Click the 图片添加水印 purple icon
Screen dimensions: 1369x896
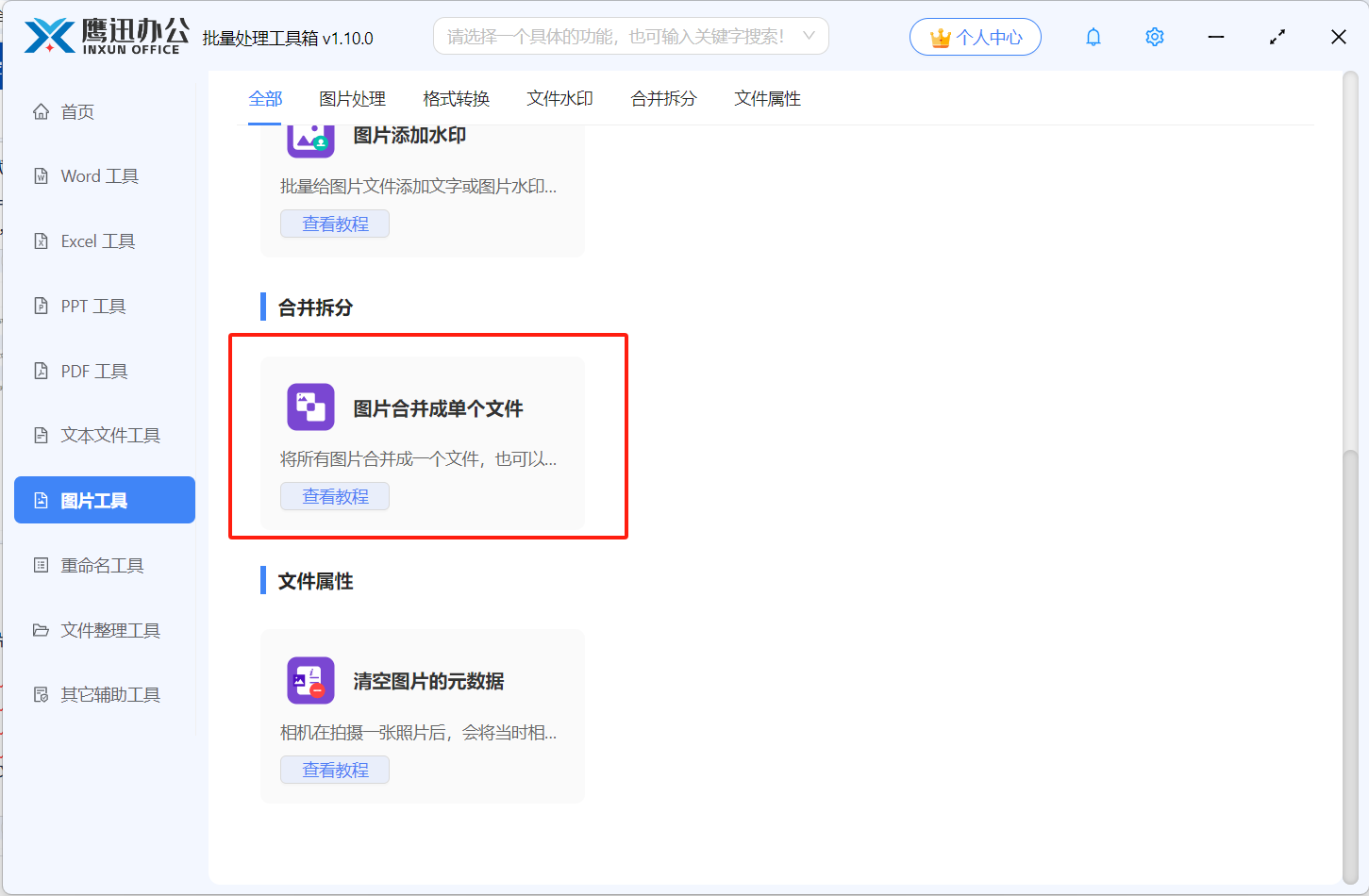310,141
